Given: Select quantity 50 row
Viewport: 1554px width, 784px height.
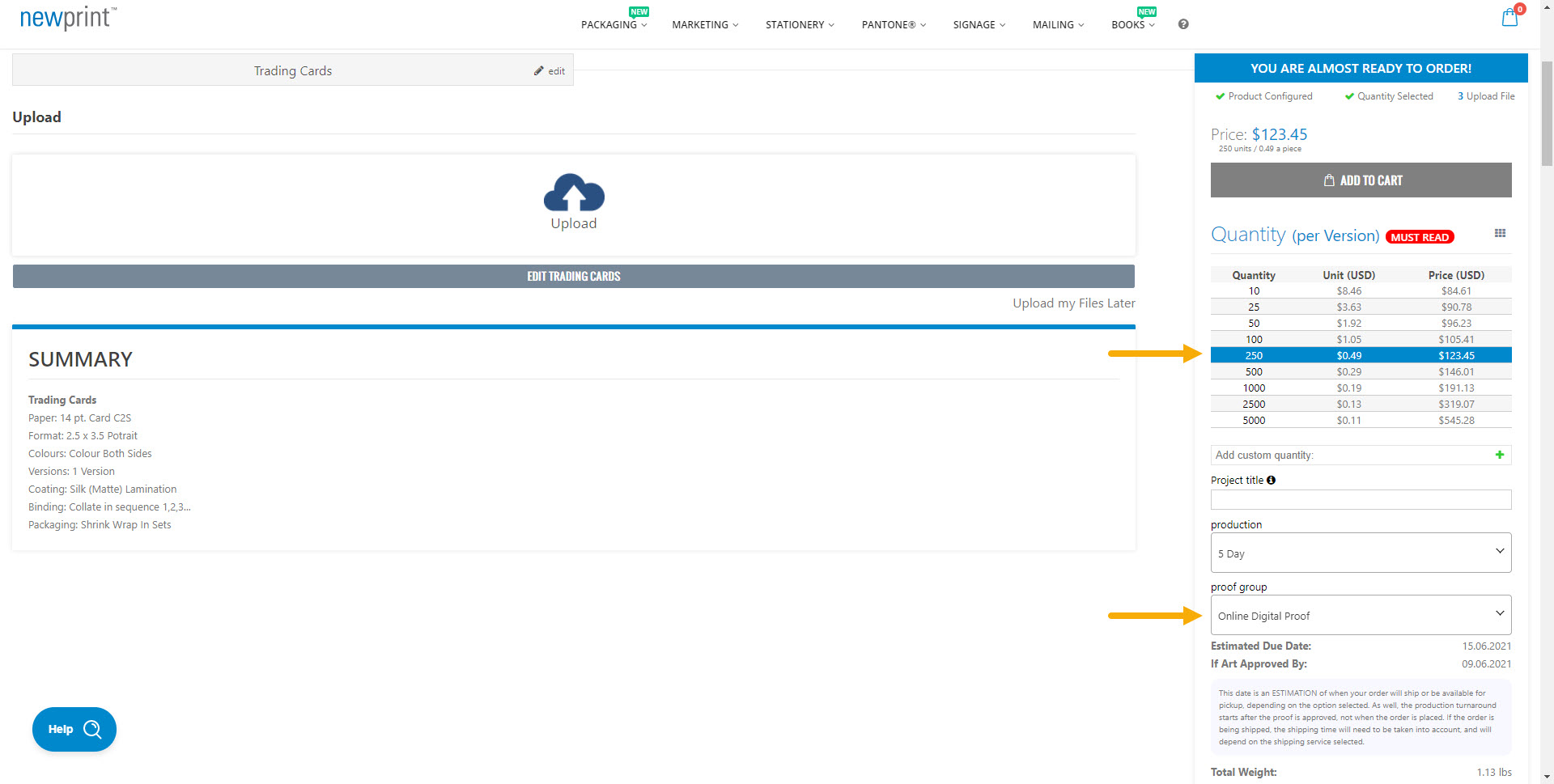Looking at the screenshot, I should tap(1361, 323).
